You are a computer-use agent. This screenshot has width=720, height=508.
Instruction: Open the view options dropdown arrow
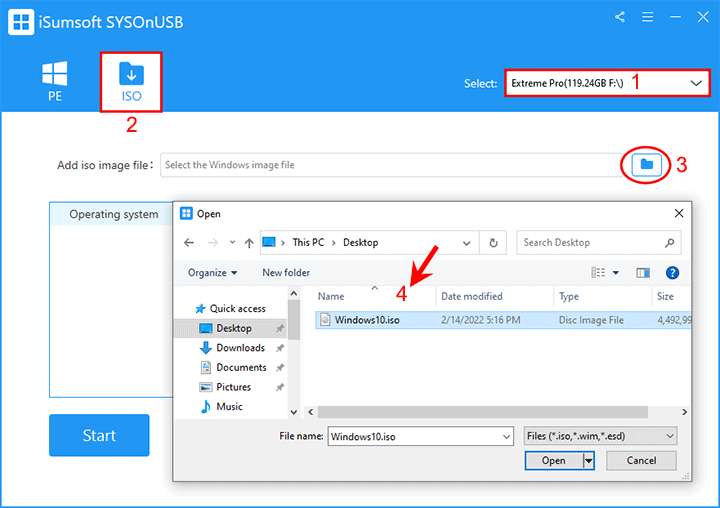[x=616, y=273]
